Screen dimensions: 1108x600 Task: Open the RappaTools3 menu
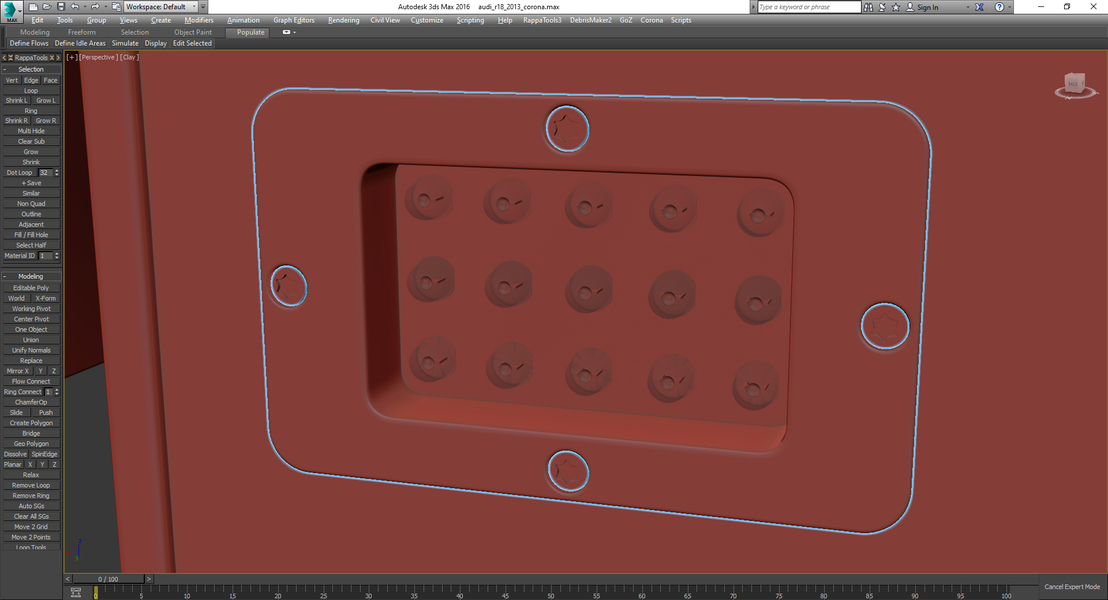pos(542,20)
